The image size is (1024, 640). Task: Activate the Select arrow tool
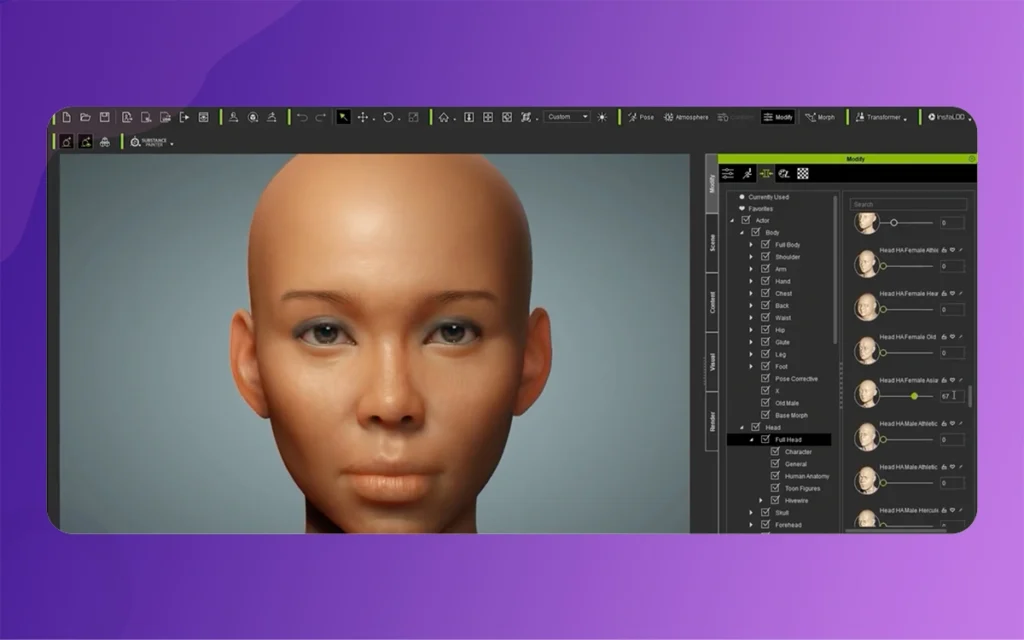click(x=343, y=117)
